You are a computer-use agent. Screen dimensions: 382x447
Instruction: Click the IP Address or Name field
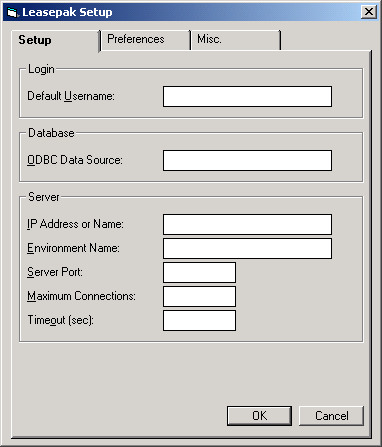[247, 224]
